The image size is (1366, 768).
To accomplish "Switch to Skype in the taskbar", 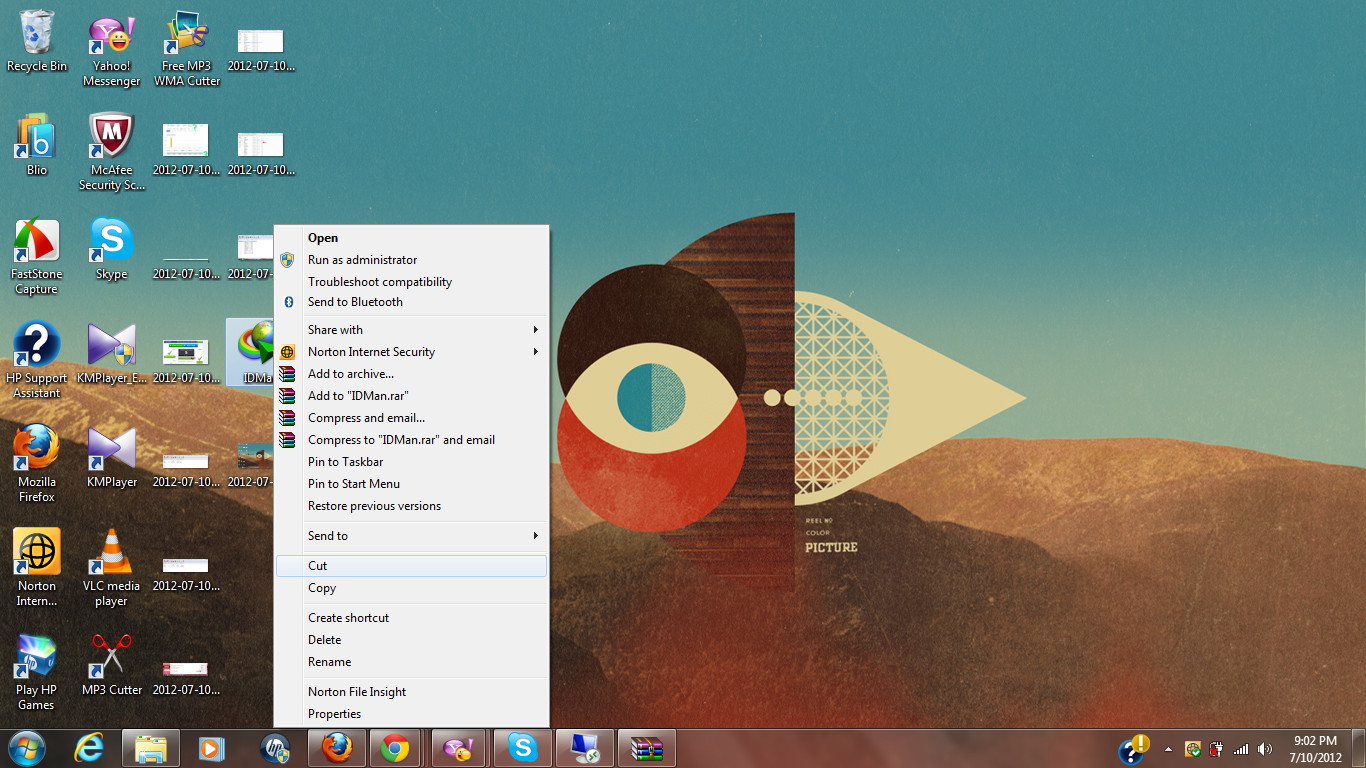I will coord(523,748).
